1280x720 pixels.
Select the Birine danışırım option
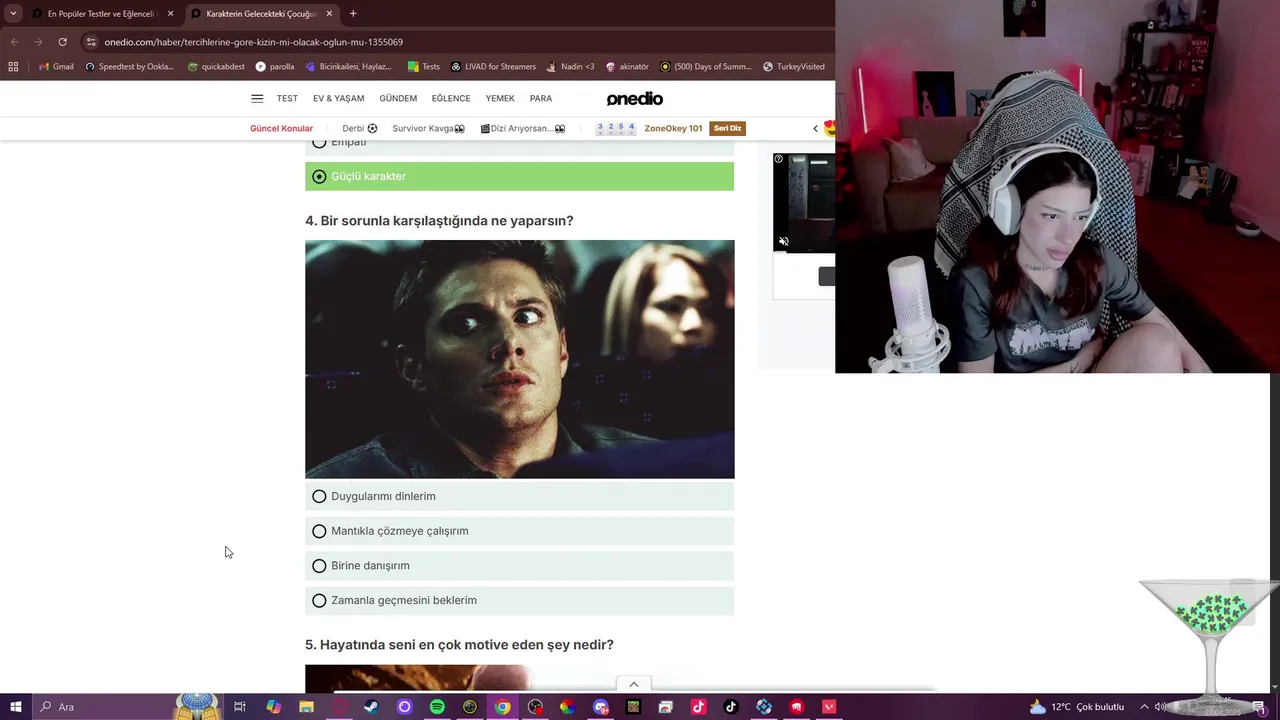point(519,566)
